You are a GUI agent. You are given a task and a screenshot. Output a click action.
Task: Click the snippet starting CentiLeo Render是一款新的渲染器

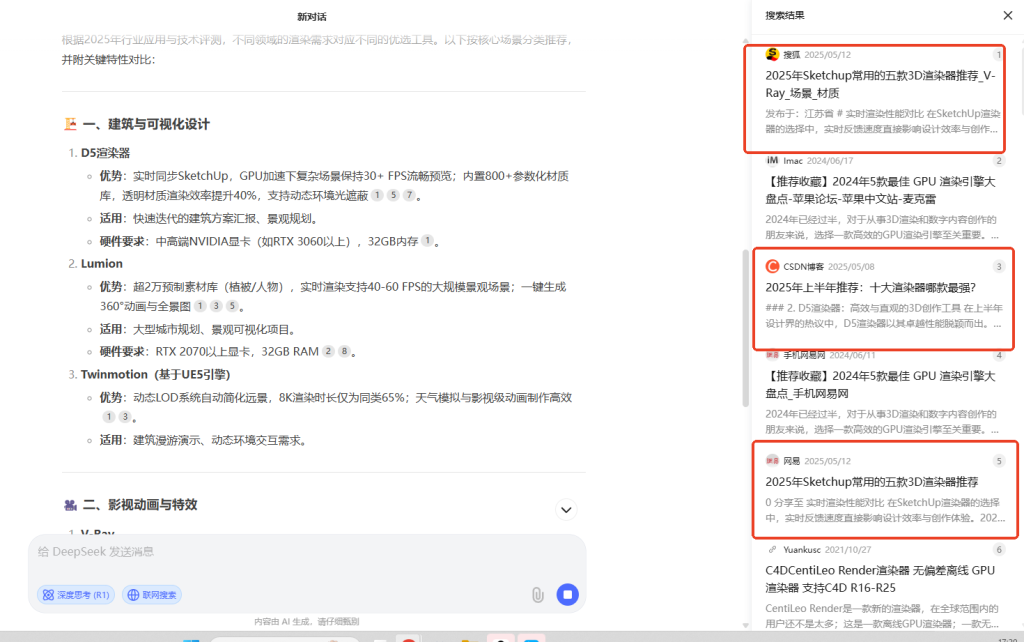tap(882, 616)
